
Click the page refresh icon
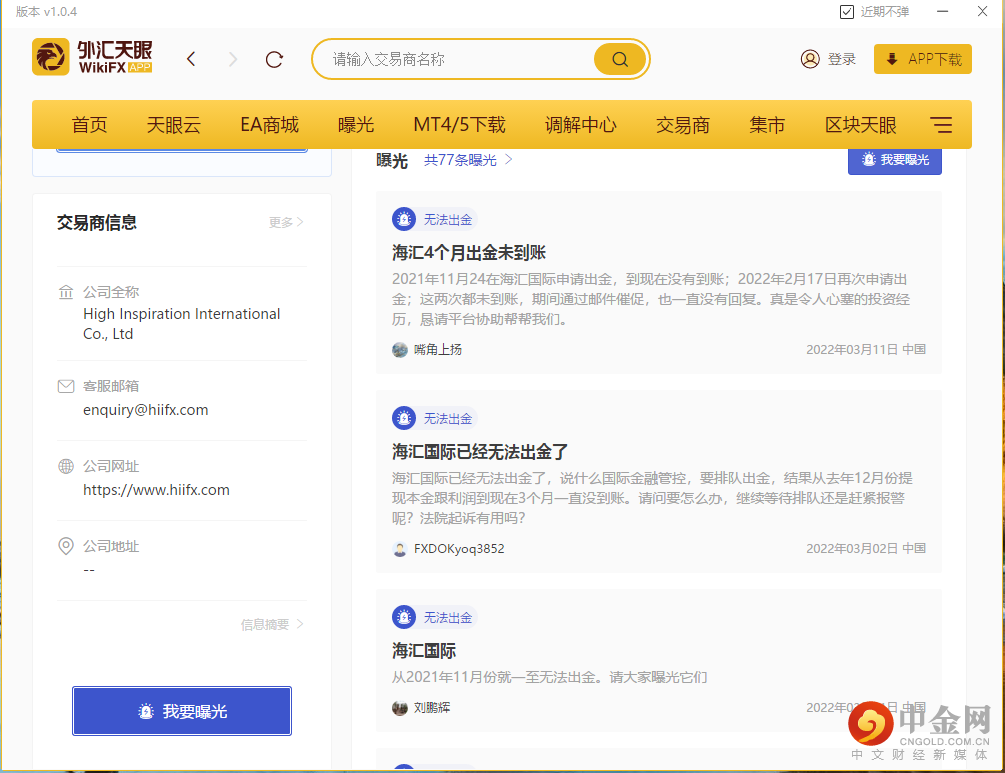point(273,58)
